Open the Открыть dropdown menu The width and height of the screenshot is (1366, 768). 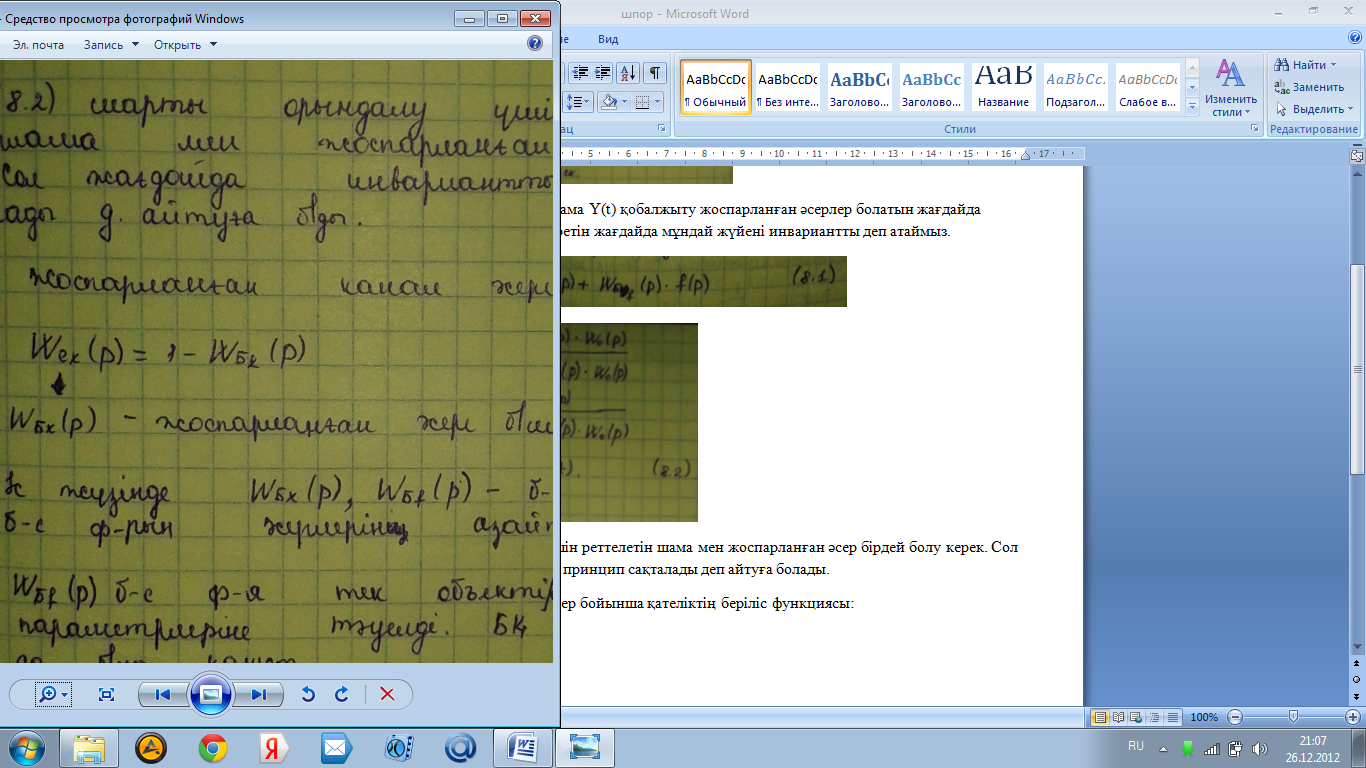click(185, 45)
